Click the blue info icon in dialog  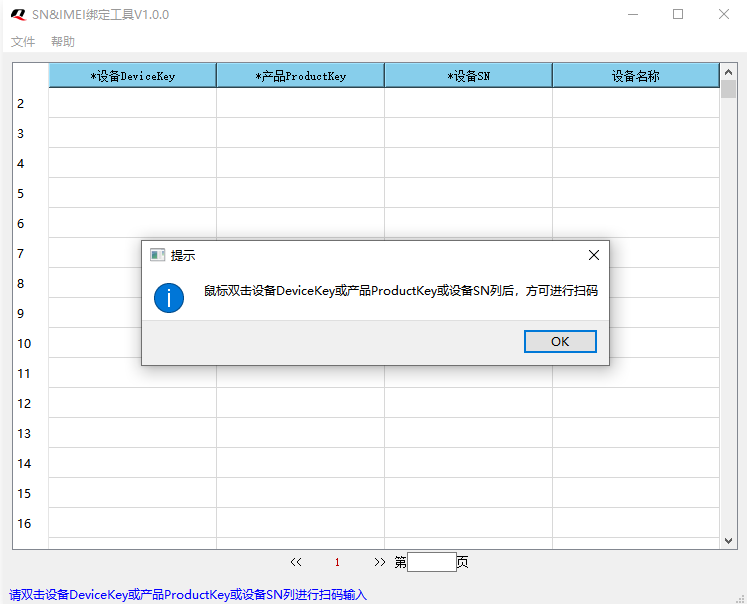pyautogui.click(x=169, y=298)
